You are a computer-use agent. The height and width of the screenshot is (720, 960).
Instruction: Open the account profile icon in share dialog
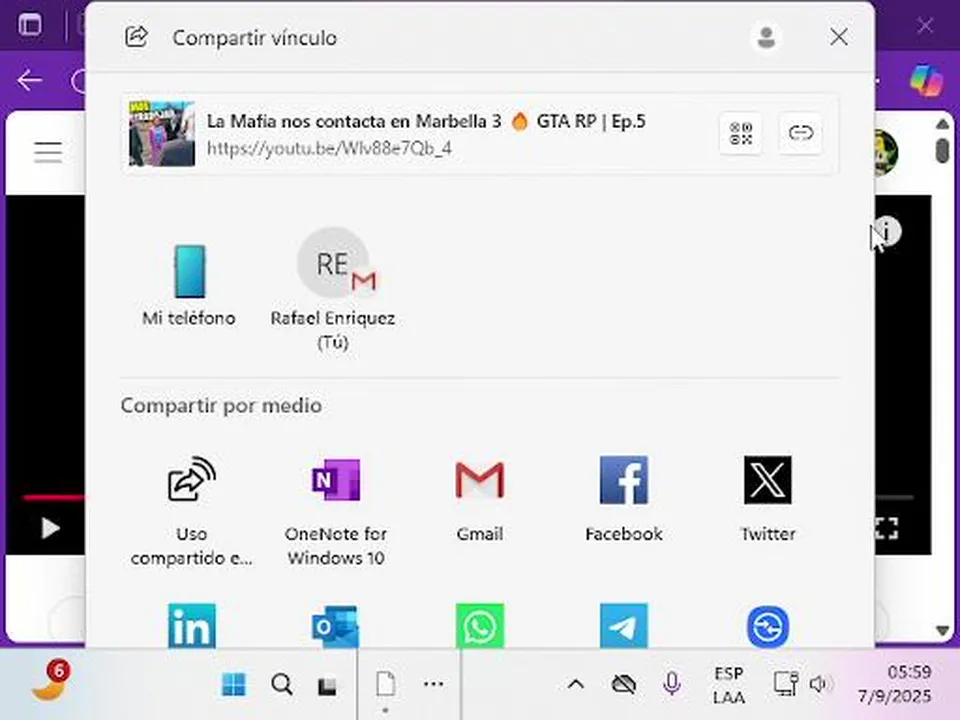pos(767,37)
